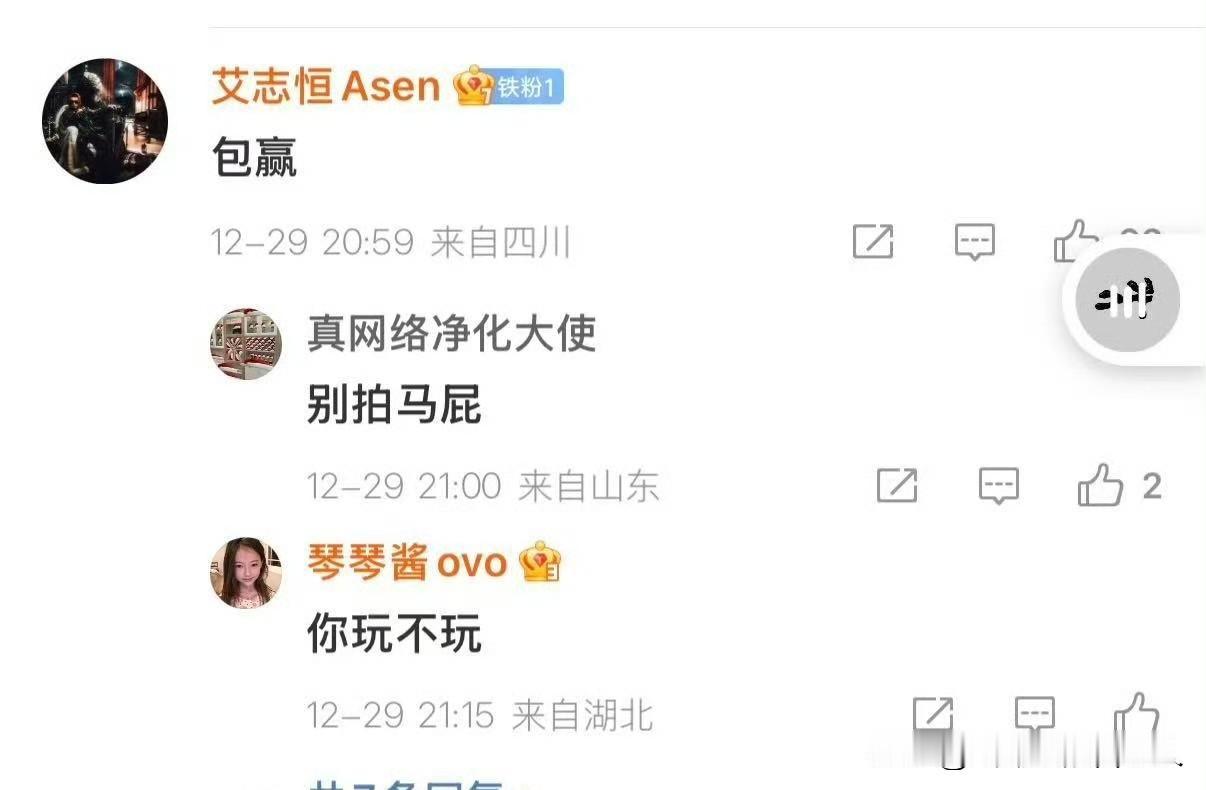
Task: Open 艾志恒 Asen's profile avatar
Action: click(x=104, y=121)
